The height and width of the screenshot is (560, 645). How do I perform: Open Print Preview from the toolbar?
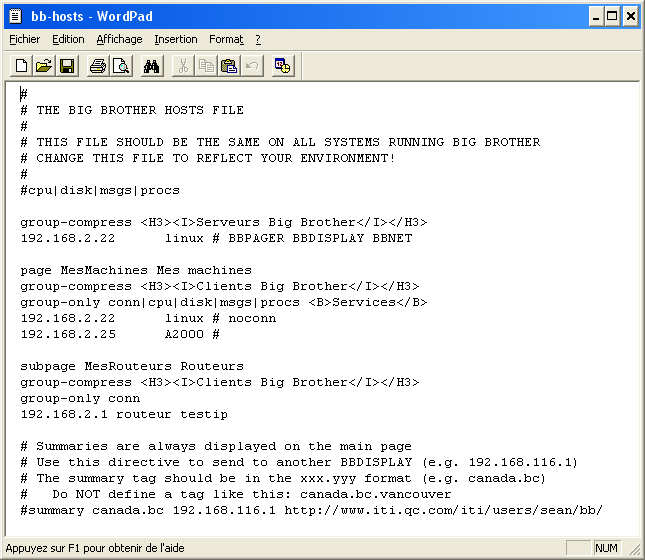(120, 67)
